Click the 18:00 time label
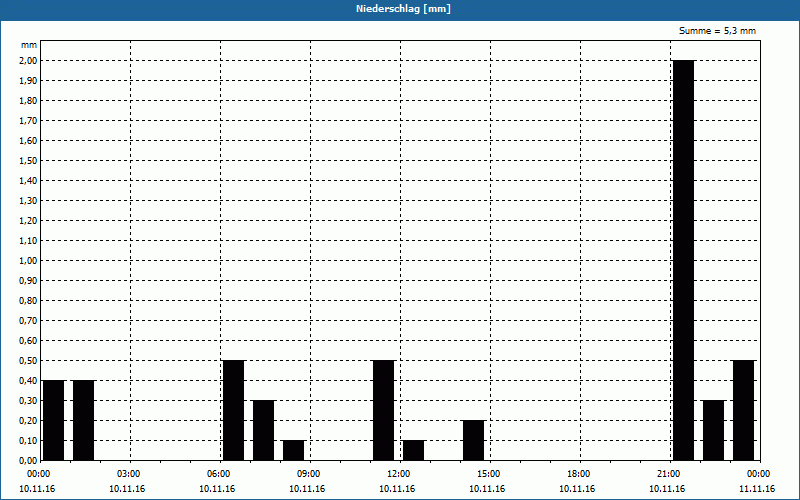 tap(579, 474)
